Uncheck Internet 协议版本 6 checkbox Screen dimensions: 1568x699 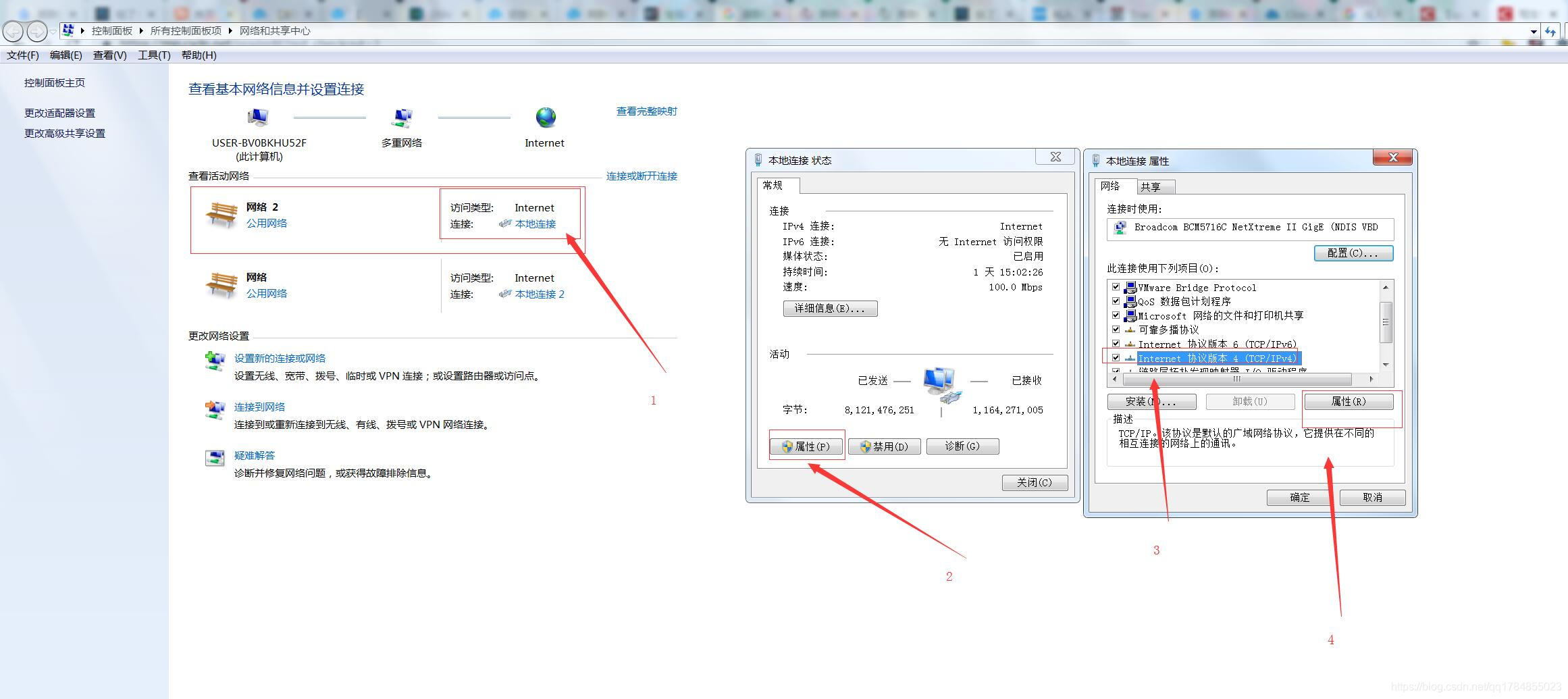point(1116,344)
